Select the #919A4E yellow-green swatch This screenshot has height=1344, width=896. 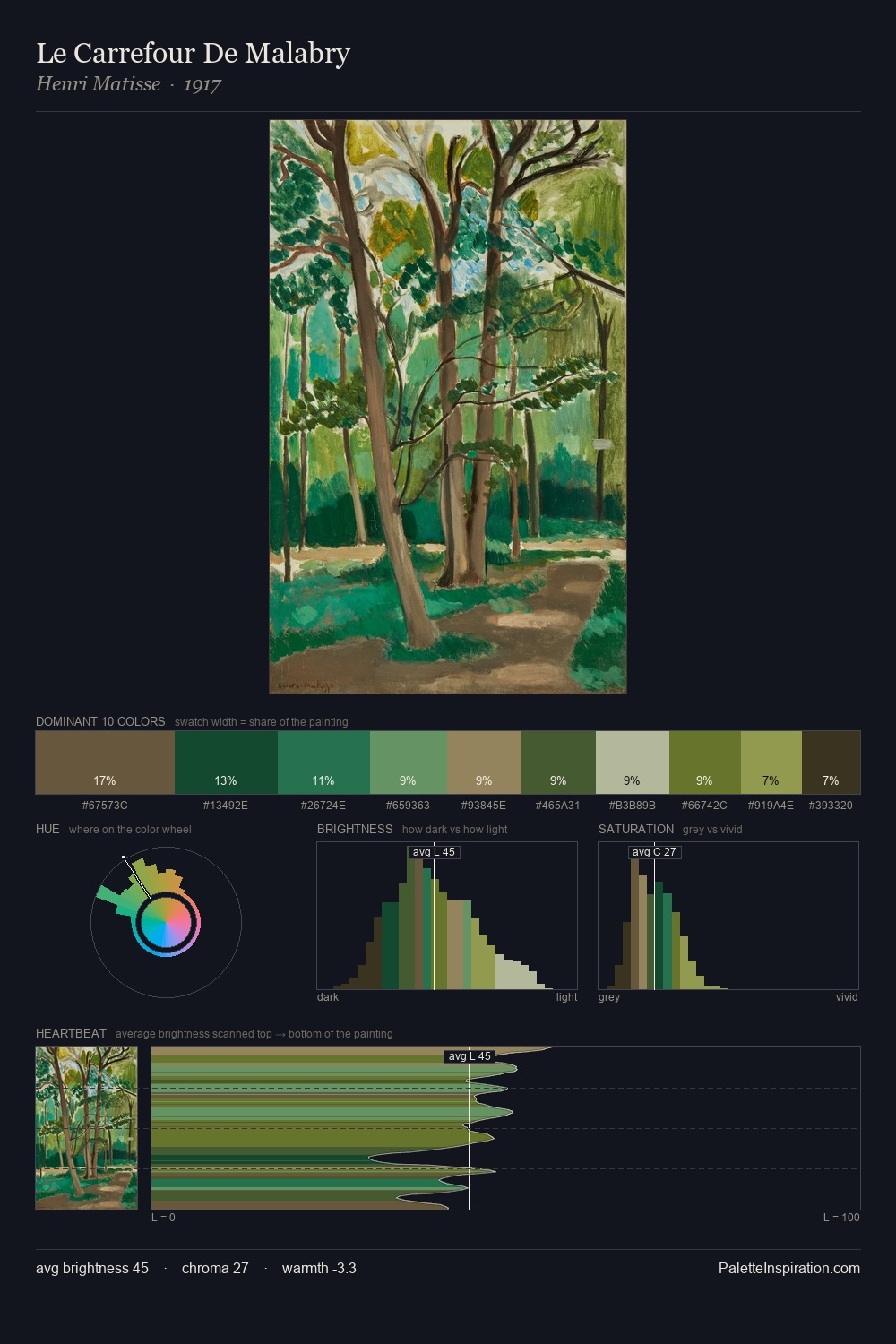(x=771, y=762)
